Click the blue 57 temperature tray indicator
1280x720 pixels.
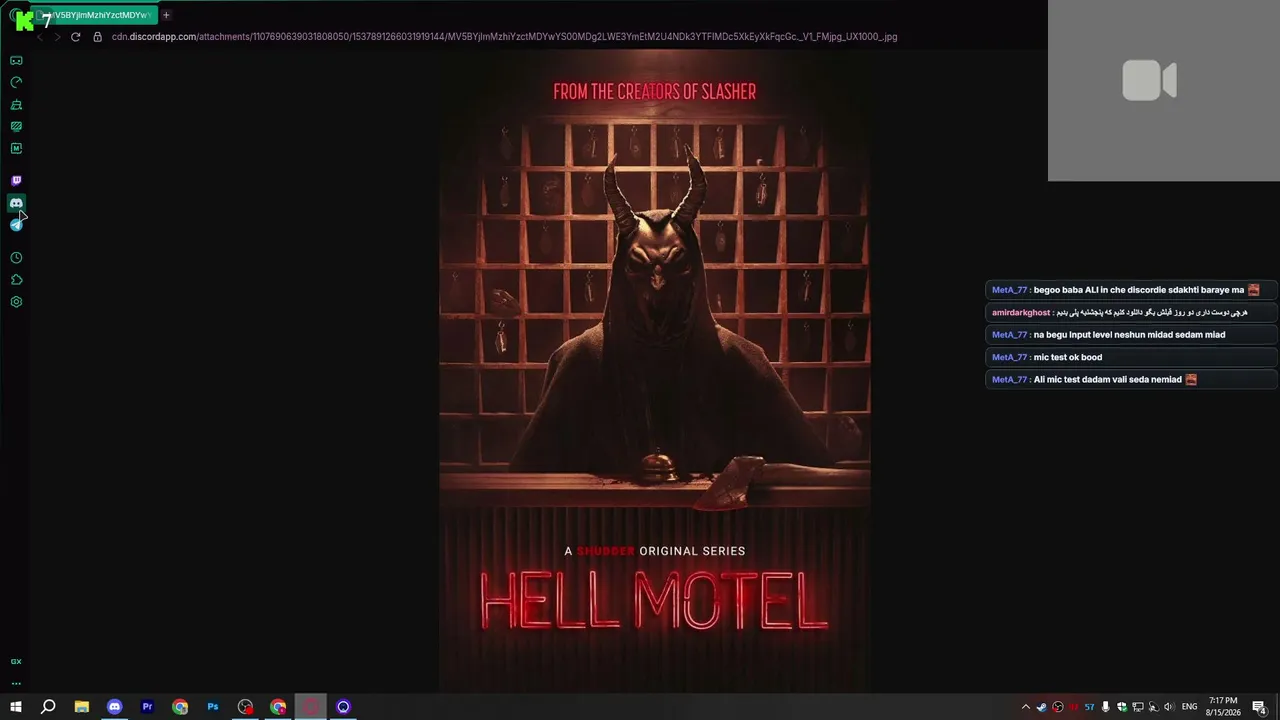pos(1089,707)
